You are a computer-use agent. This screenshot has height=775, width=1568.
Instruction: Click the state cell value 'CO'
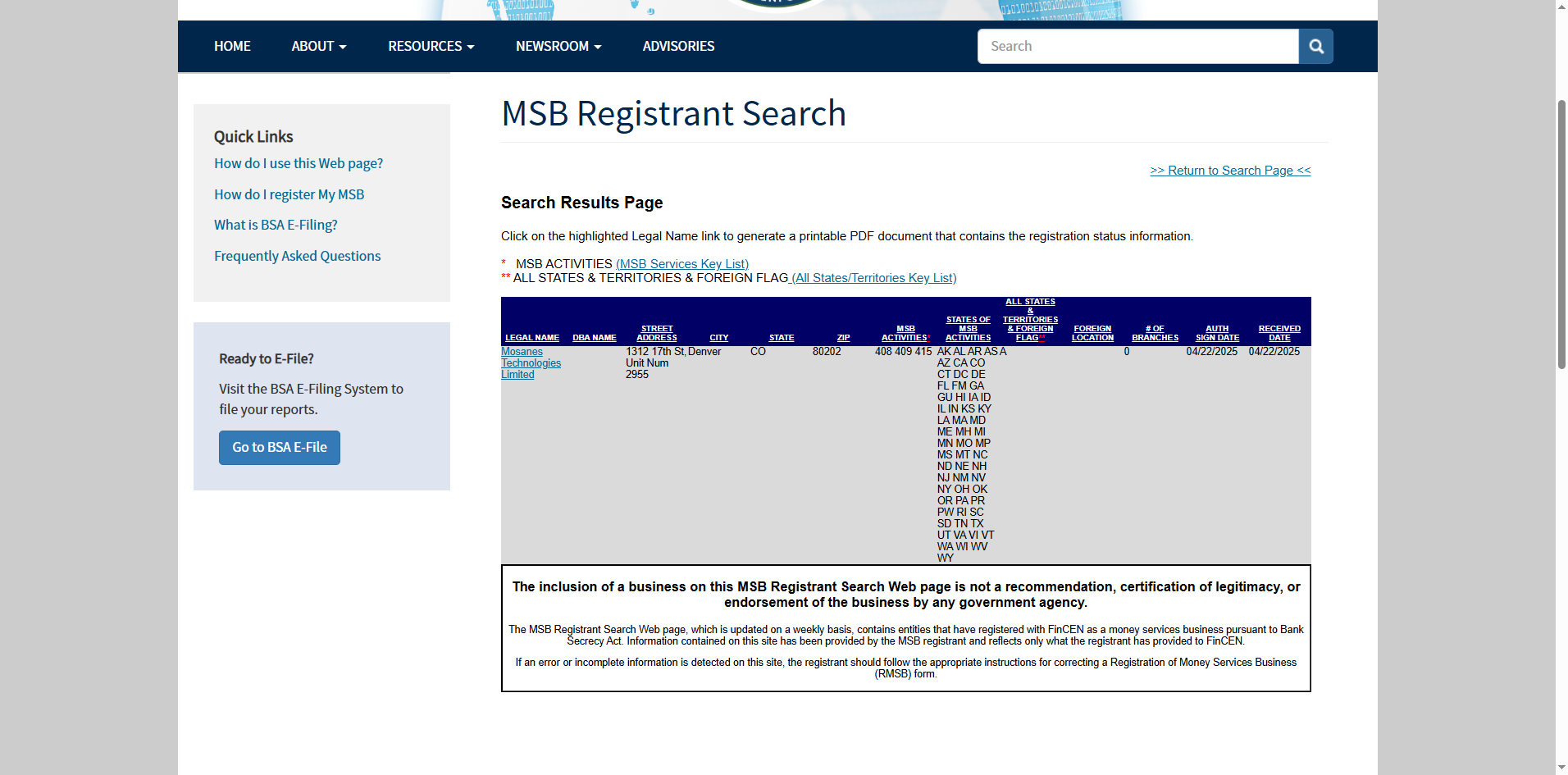(758, 352)
